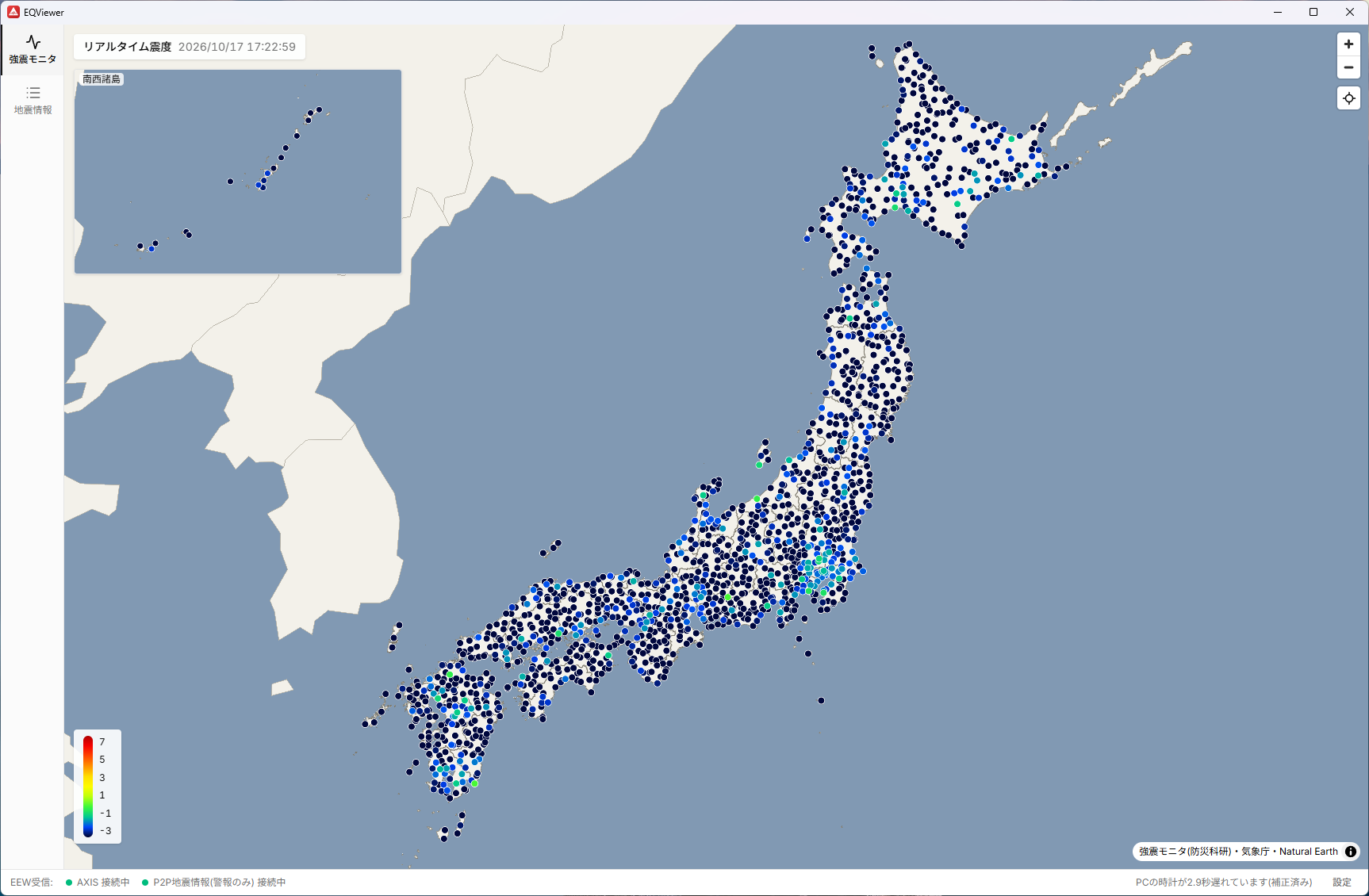Screen dimensions: 1369x896
Task: Open the map attribution info icon
Action: (1350, 852)
